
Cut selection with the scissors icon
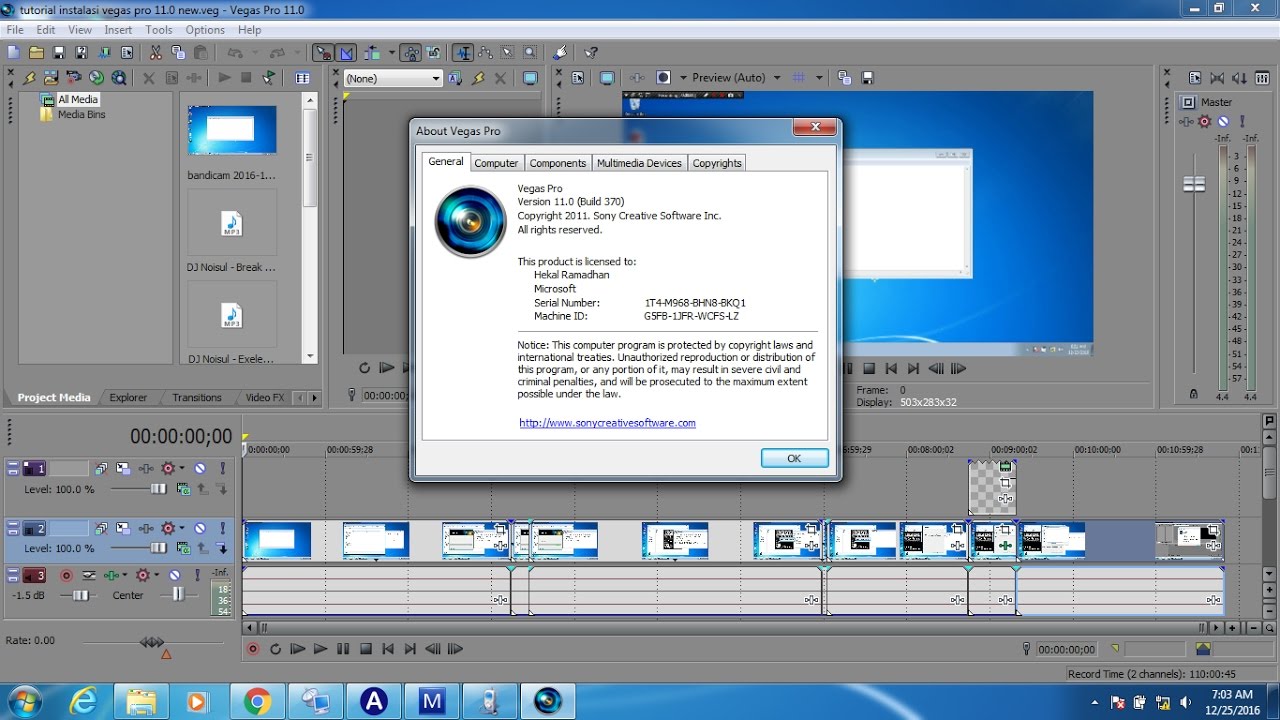pos(156,52)
